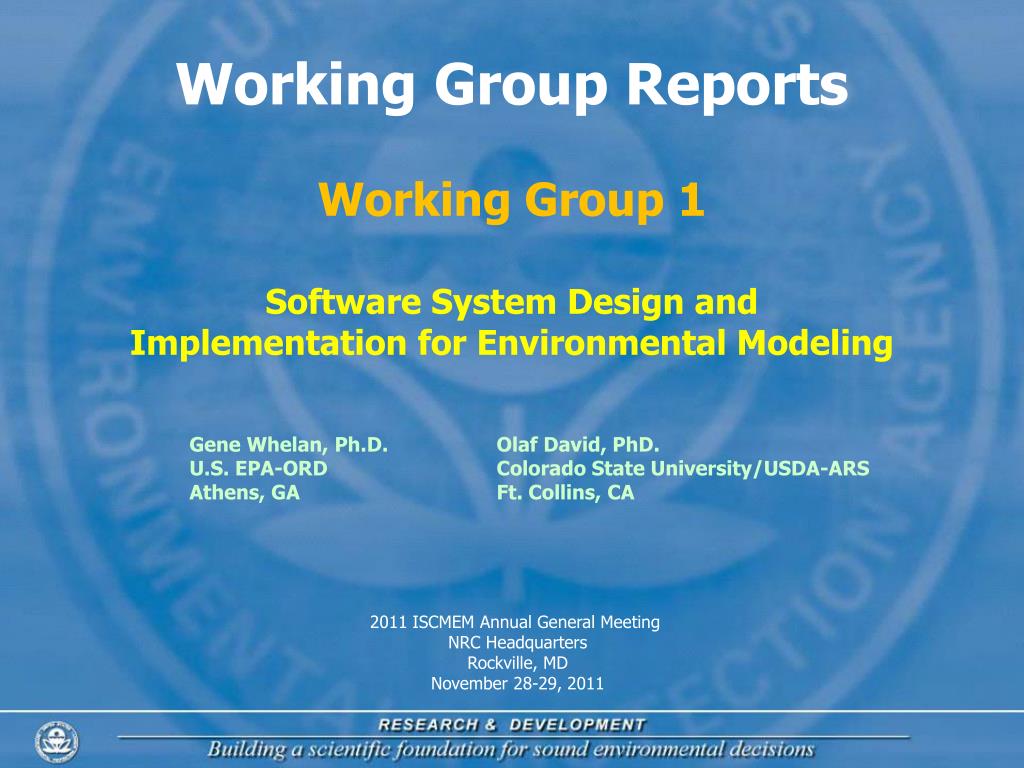Click 'Colorado State University/USDA-ARS' affiliation

(x=683, y=468)
